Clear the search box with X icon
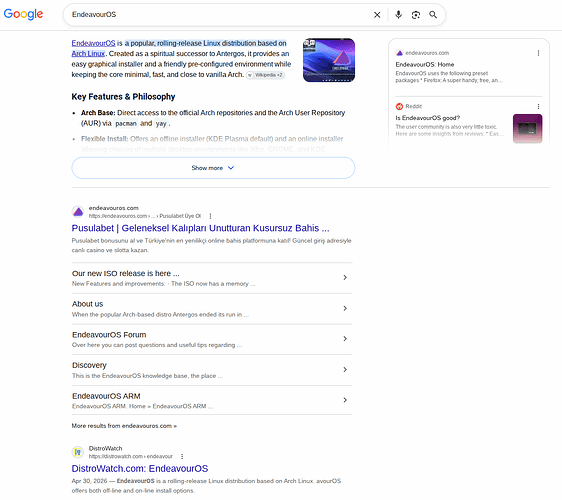Image resolution: width=562 pixels, height=500 pixels. [377, 15]
